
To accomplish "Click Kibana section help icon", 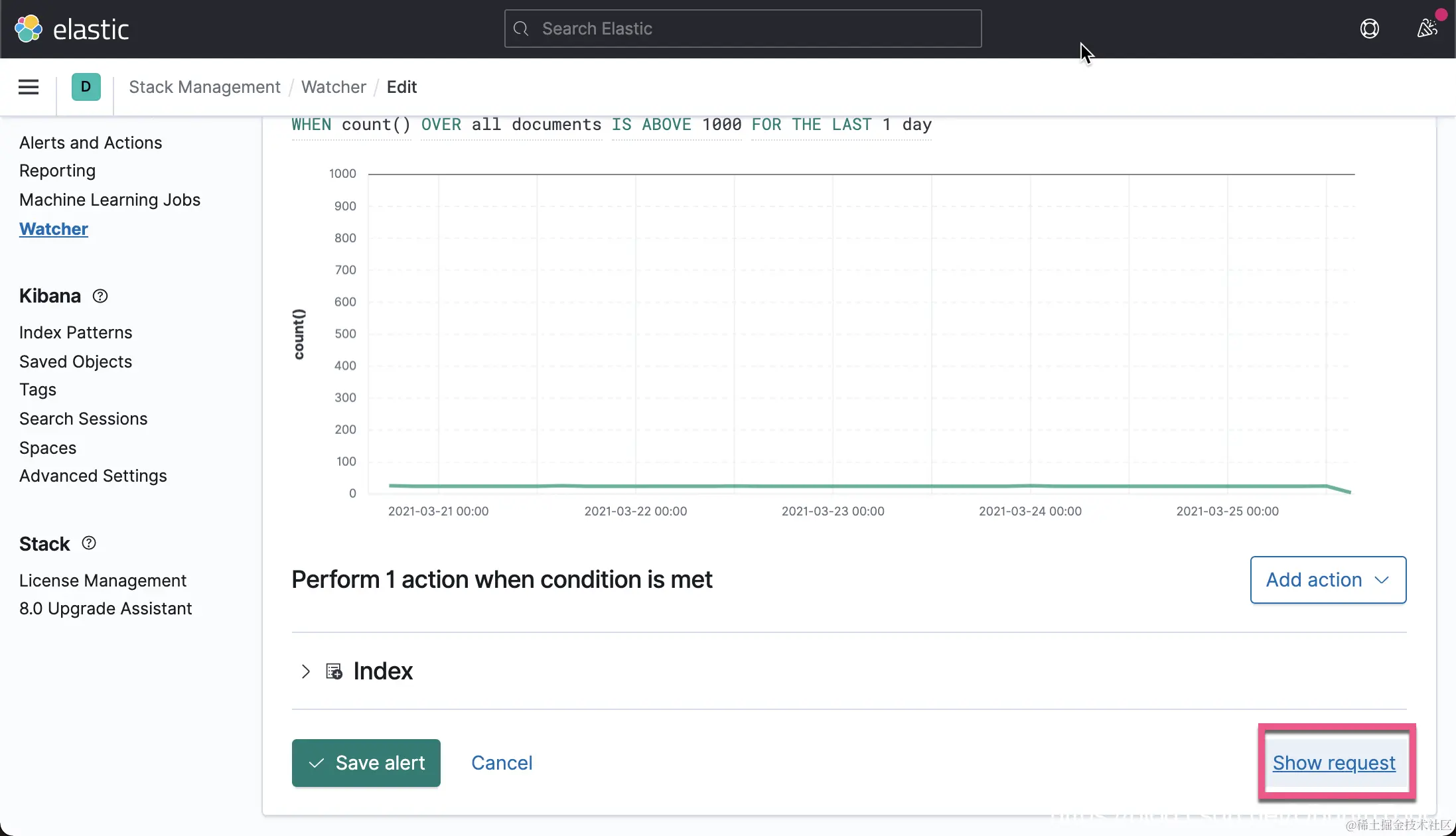I will pyautogui.click(x=100, y=296).
